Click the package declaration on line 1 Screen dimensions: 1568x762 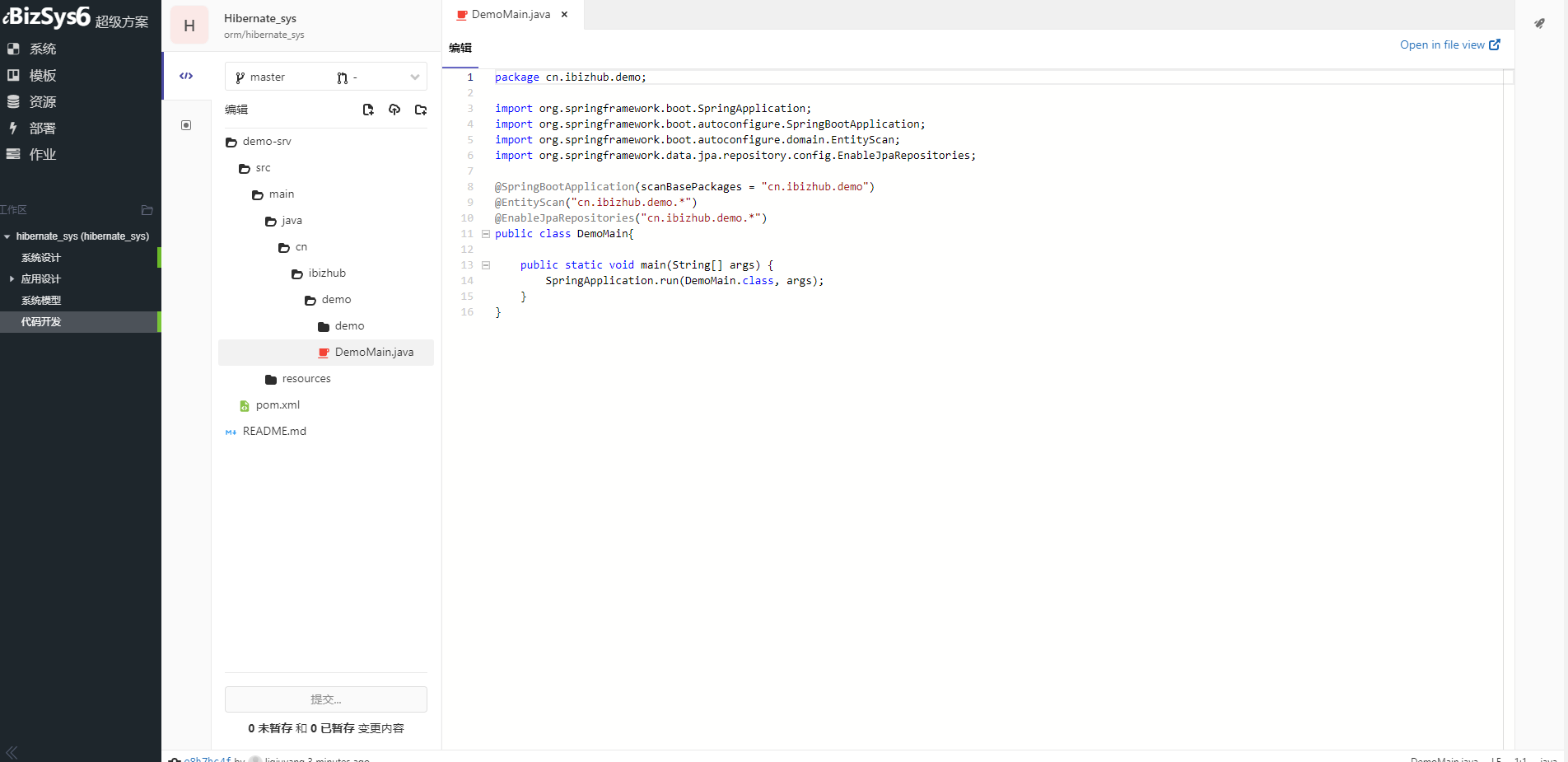coord(571,77)
